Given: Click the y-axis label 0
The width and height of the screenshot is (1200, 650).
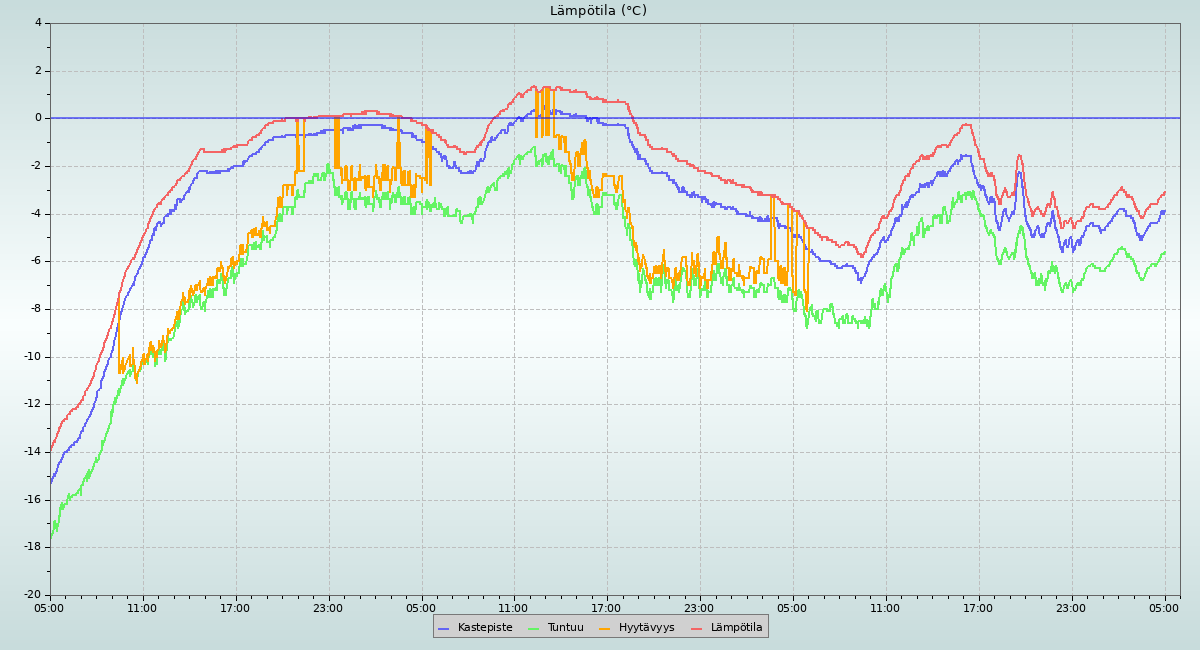Looking at the screenshot, I should pyautogui.click(x=38, y=118).
